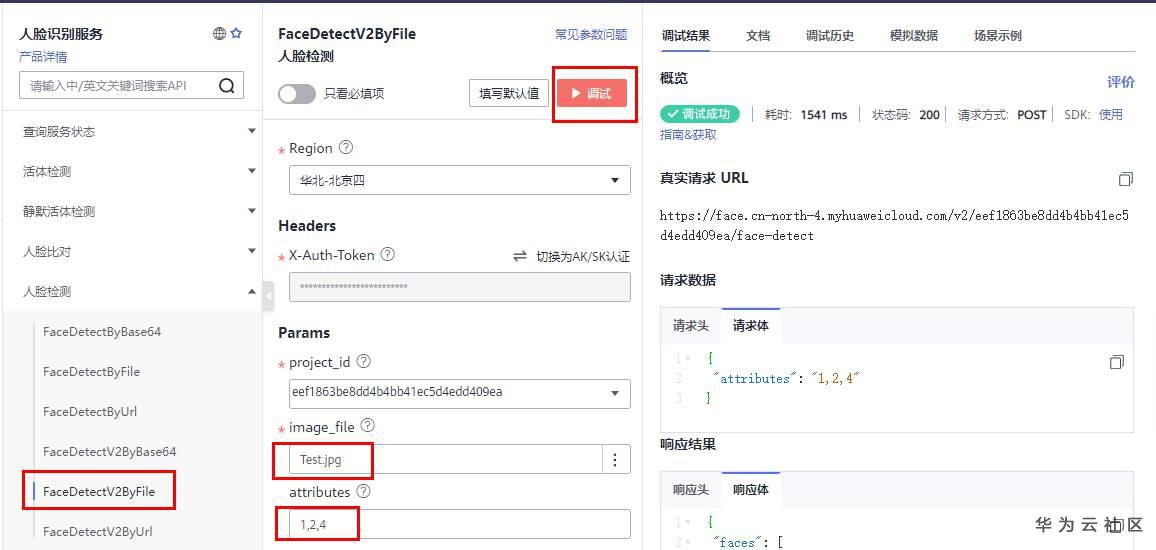Open X-Auth-Token help question icon
Image resolution: width=1156 pixels, height=550 pixels.
click(387, 254)
